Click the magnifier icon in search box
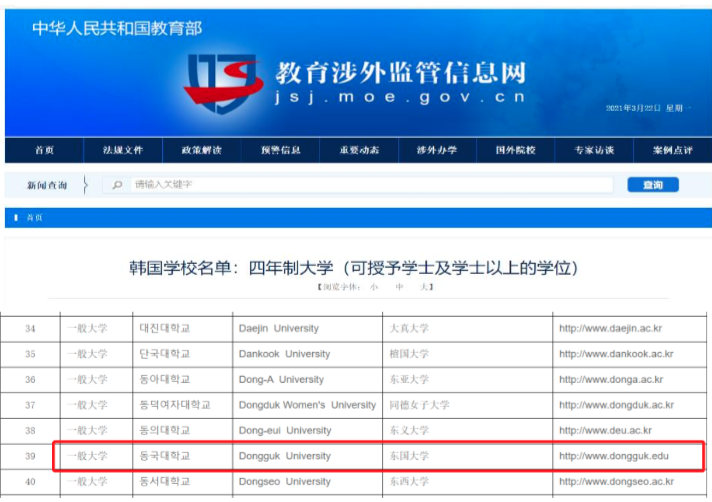Viewport: 712px width, 502px height. point(117,185)
